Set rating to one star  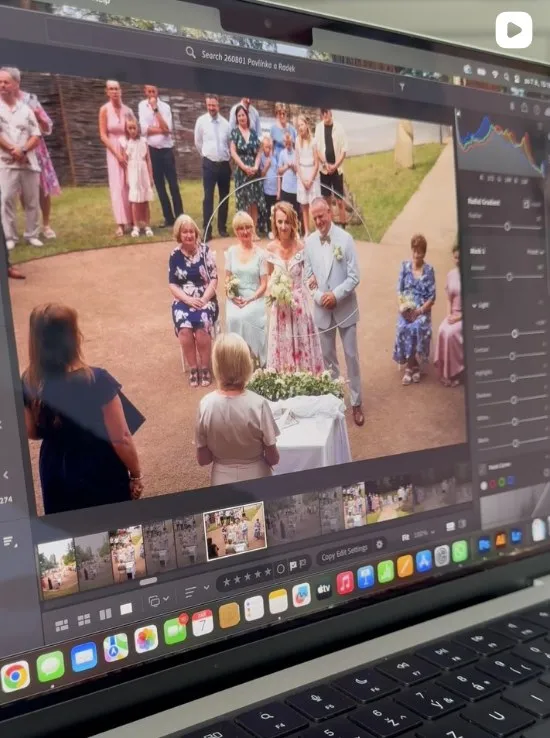point(227,582)
